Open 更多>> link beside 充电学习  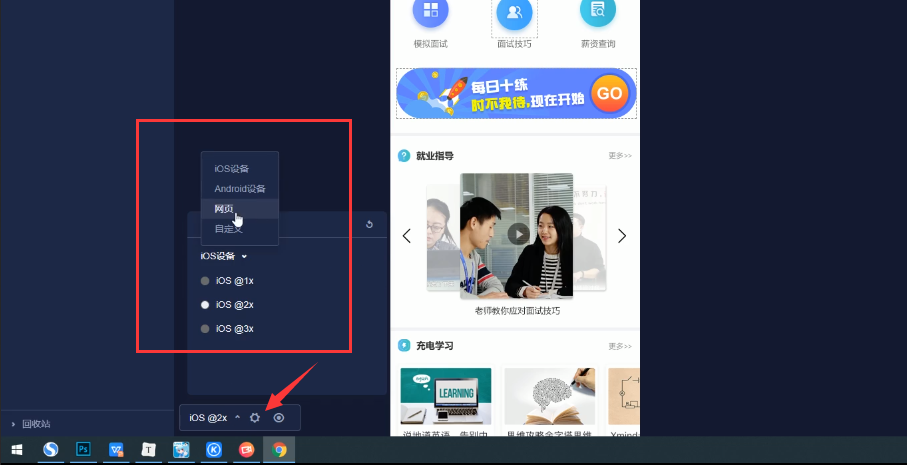coord(620,346)
